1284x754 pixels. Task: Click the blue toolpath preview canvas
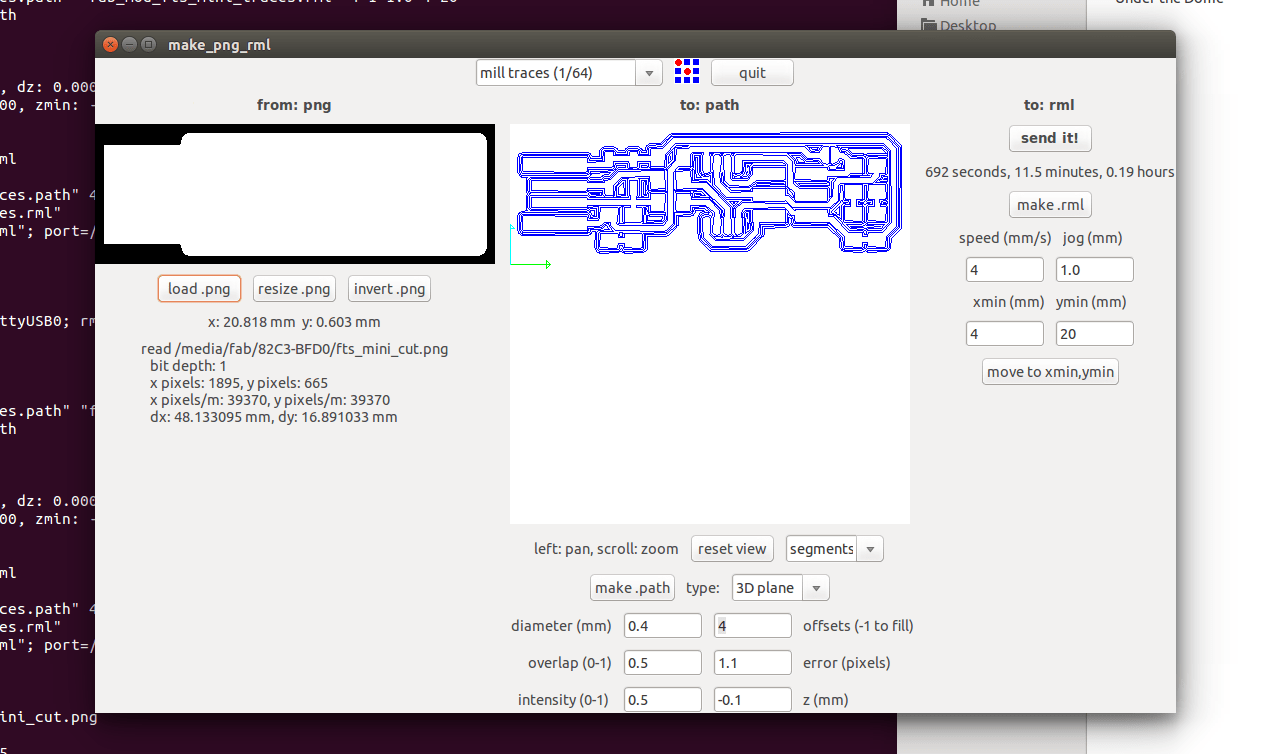click(710, 324)
